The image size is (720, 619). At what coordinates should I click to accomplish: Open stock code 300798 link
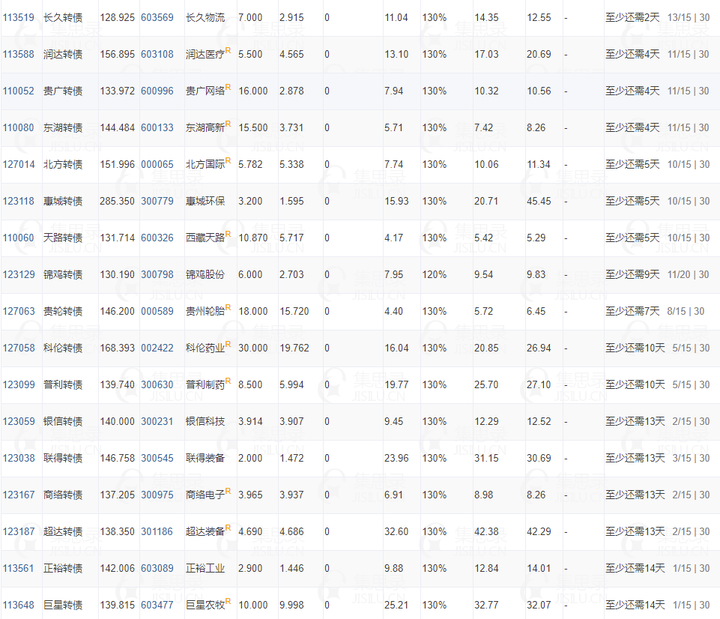tap(157, 275)
